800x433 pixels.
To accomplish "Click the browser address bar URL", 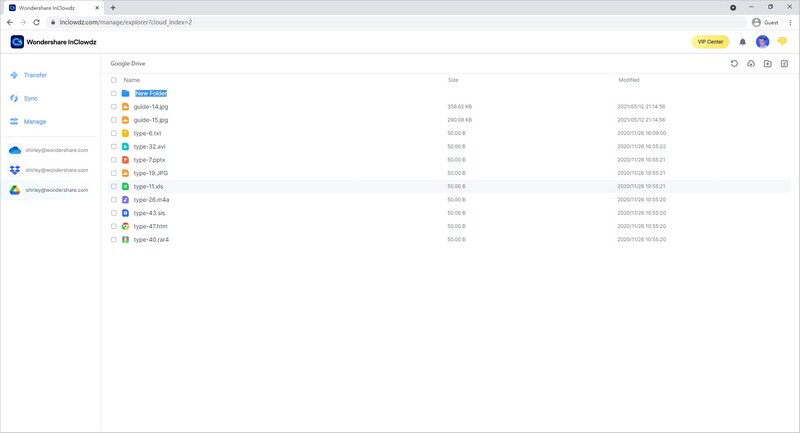I will (126, 22).
